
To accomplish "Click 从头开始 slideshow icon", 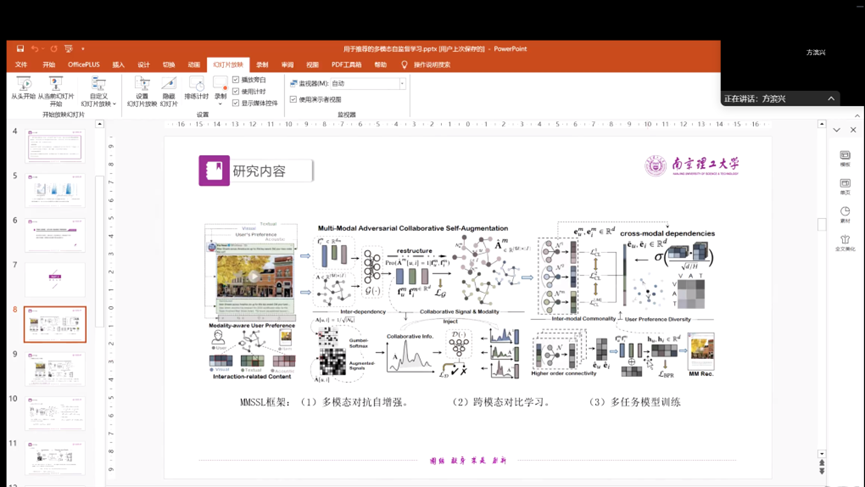I will coord(23,86).
